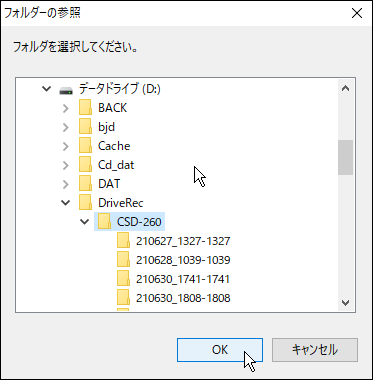Click the Cache folder icon

[85, 146]
